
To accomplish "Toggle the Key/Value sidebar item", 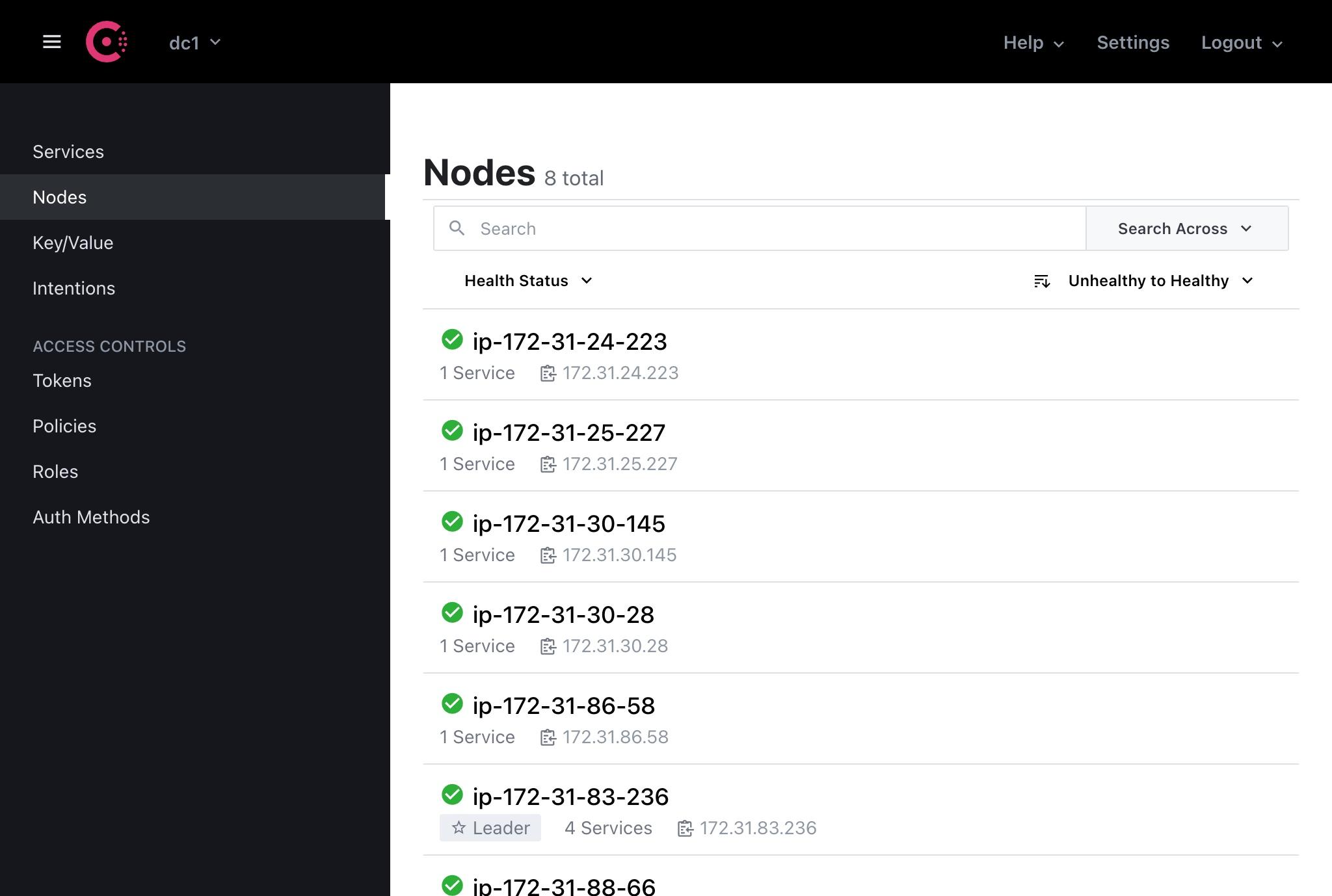I will click(x=73, y=242).
